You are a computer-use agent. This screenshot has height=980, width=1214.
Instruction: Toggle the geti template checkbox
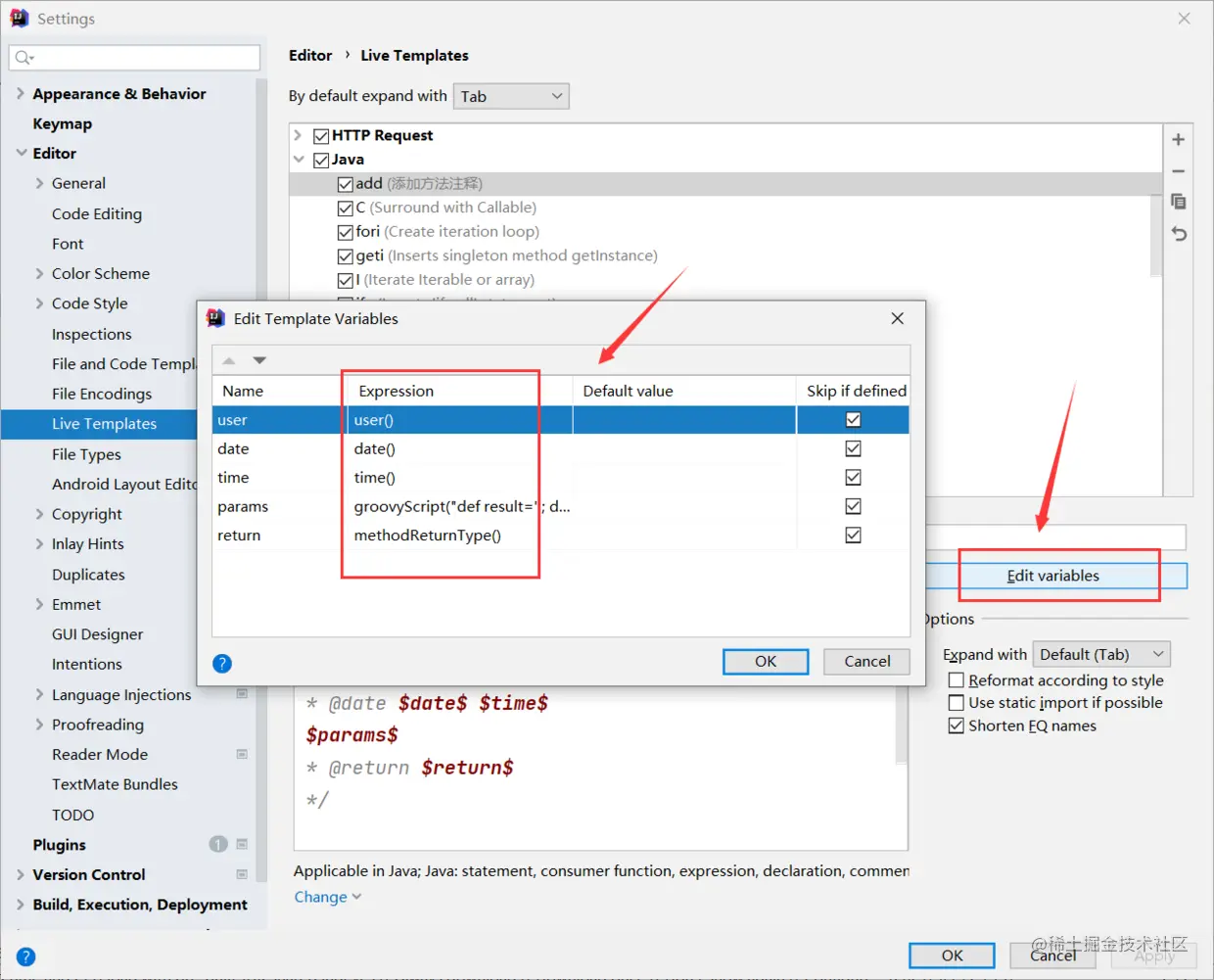click(x=345, y=257)
